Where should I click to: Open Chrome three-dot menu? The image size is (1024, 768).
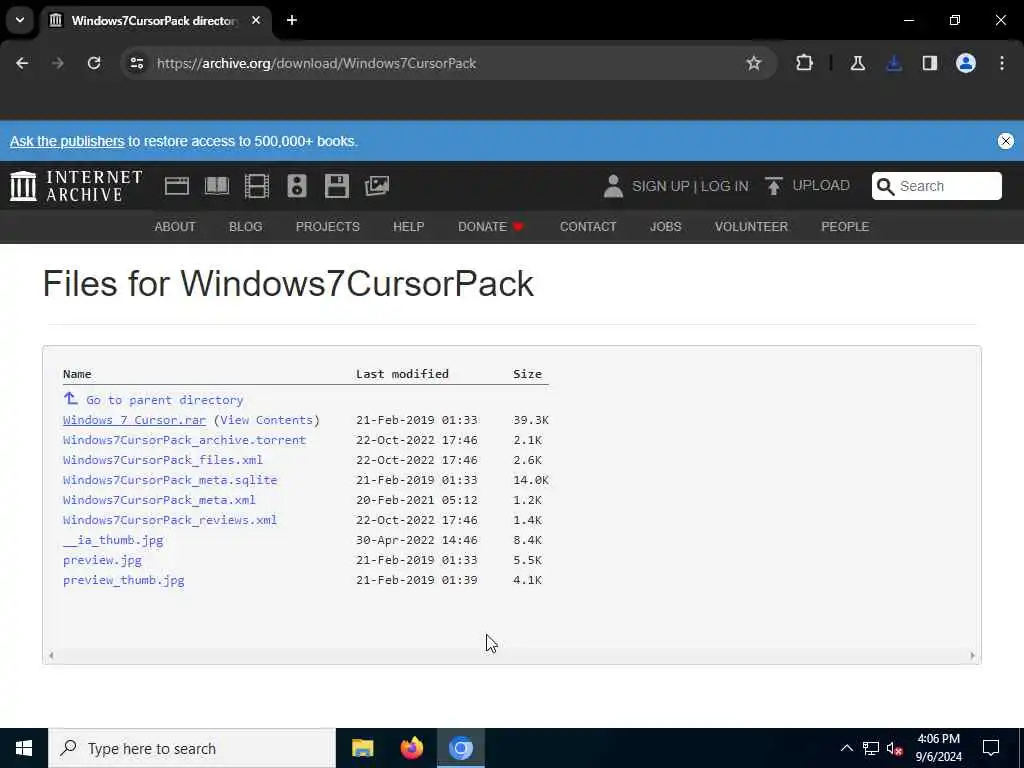pos(1002,63)
